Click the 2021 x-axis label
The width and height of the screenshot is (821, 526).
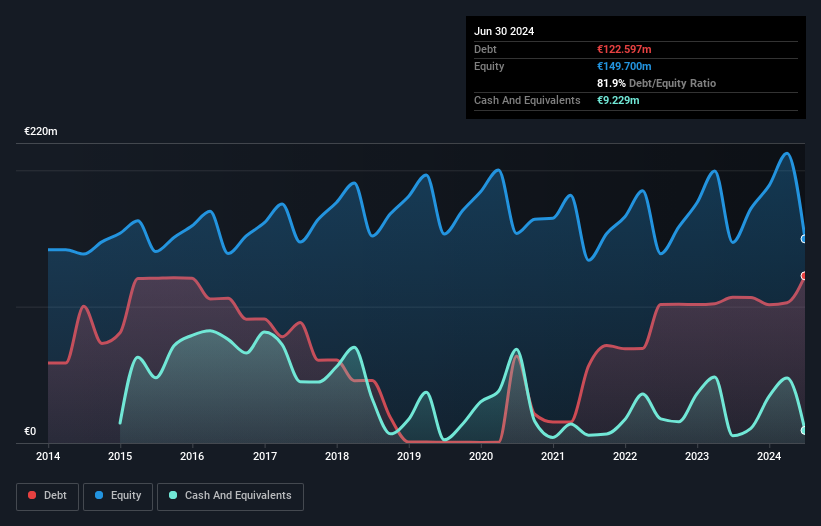pos(553,456)
